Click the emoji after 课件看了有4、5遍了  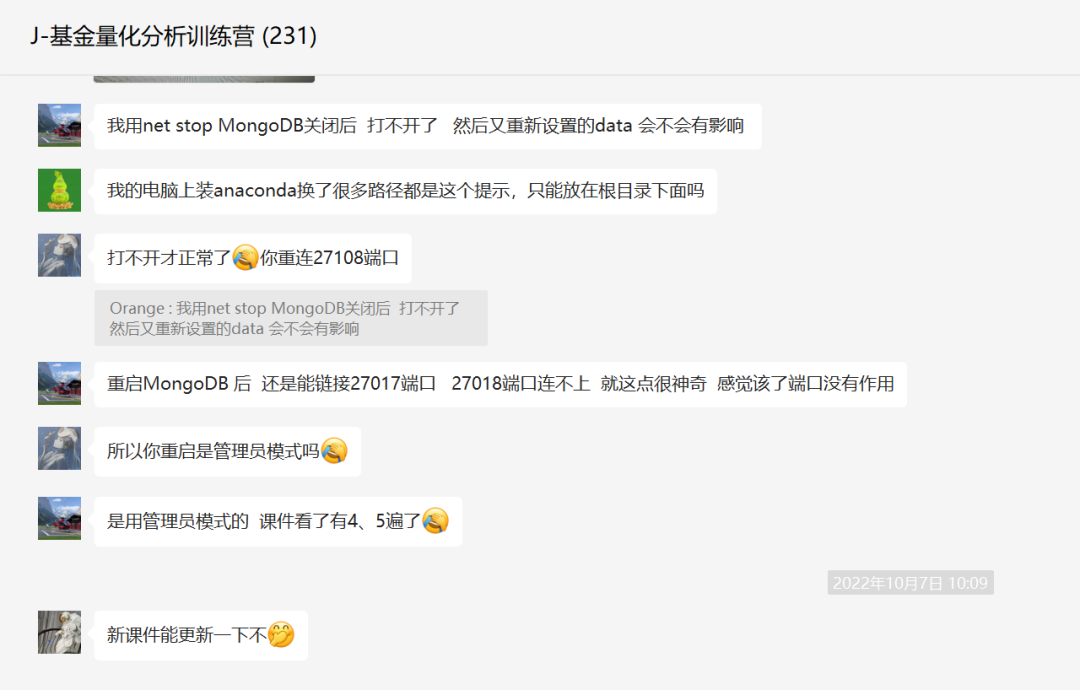pos(435,521)
